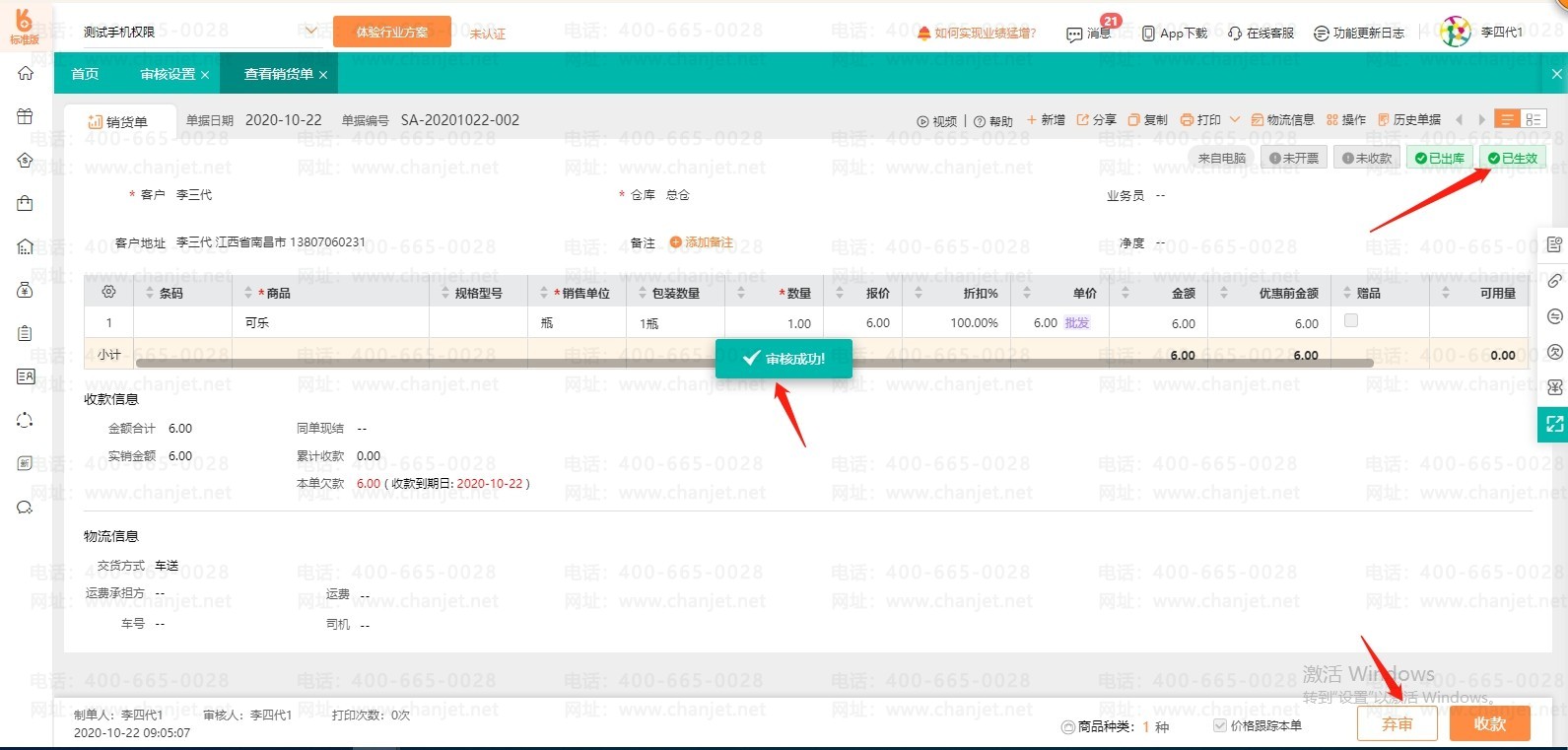Click the 收款 button
1568x750 pixels.
point(1490,723)
